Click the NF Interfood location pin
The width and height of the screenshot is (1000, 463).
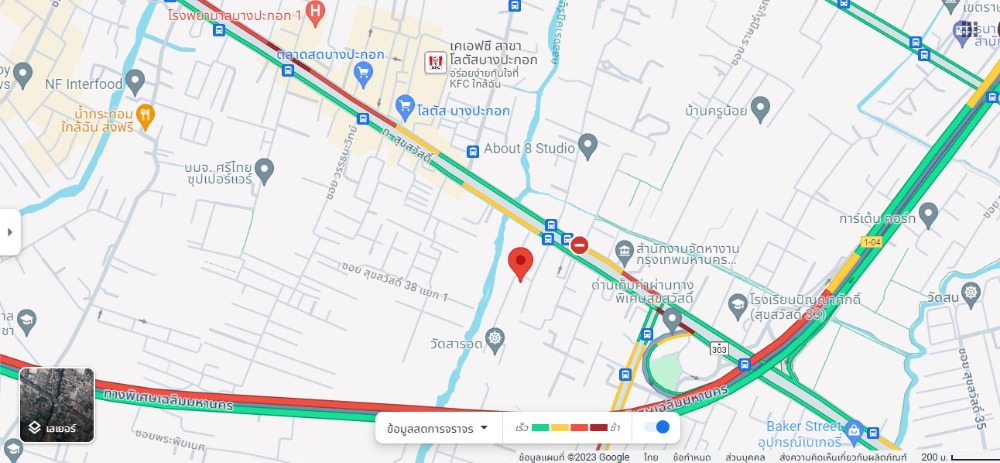135,82
